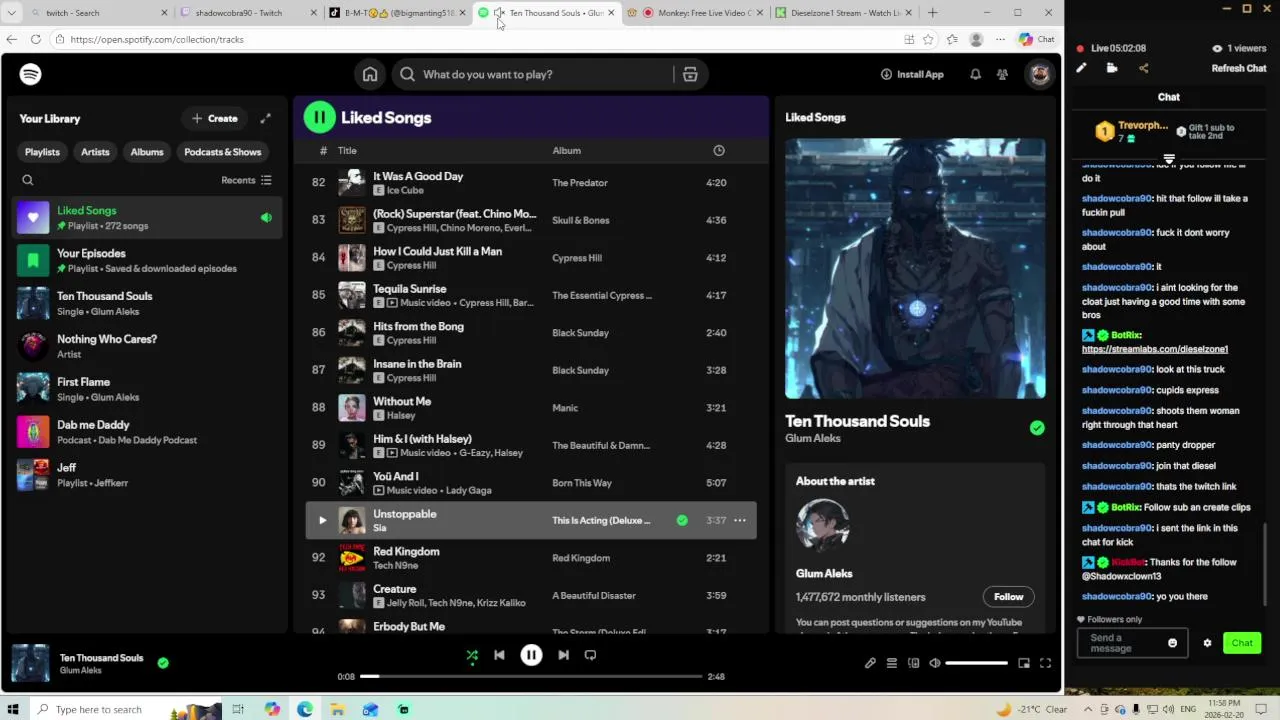Toggle shuffle in the player
The image size is (1280, 720).
tap(472, 655)
